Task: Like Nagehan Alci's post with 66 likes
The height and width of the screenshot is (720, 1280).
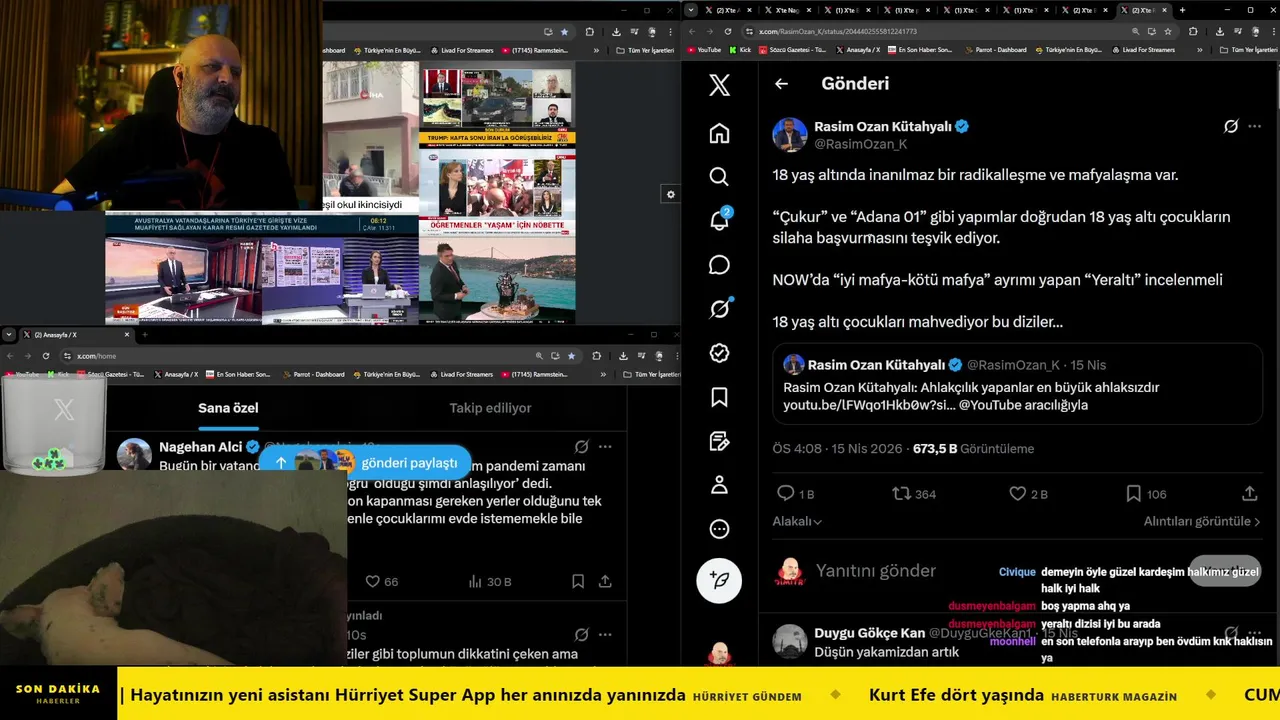Action: pos(382,581)
